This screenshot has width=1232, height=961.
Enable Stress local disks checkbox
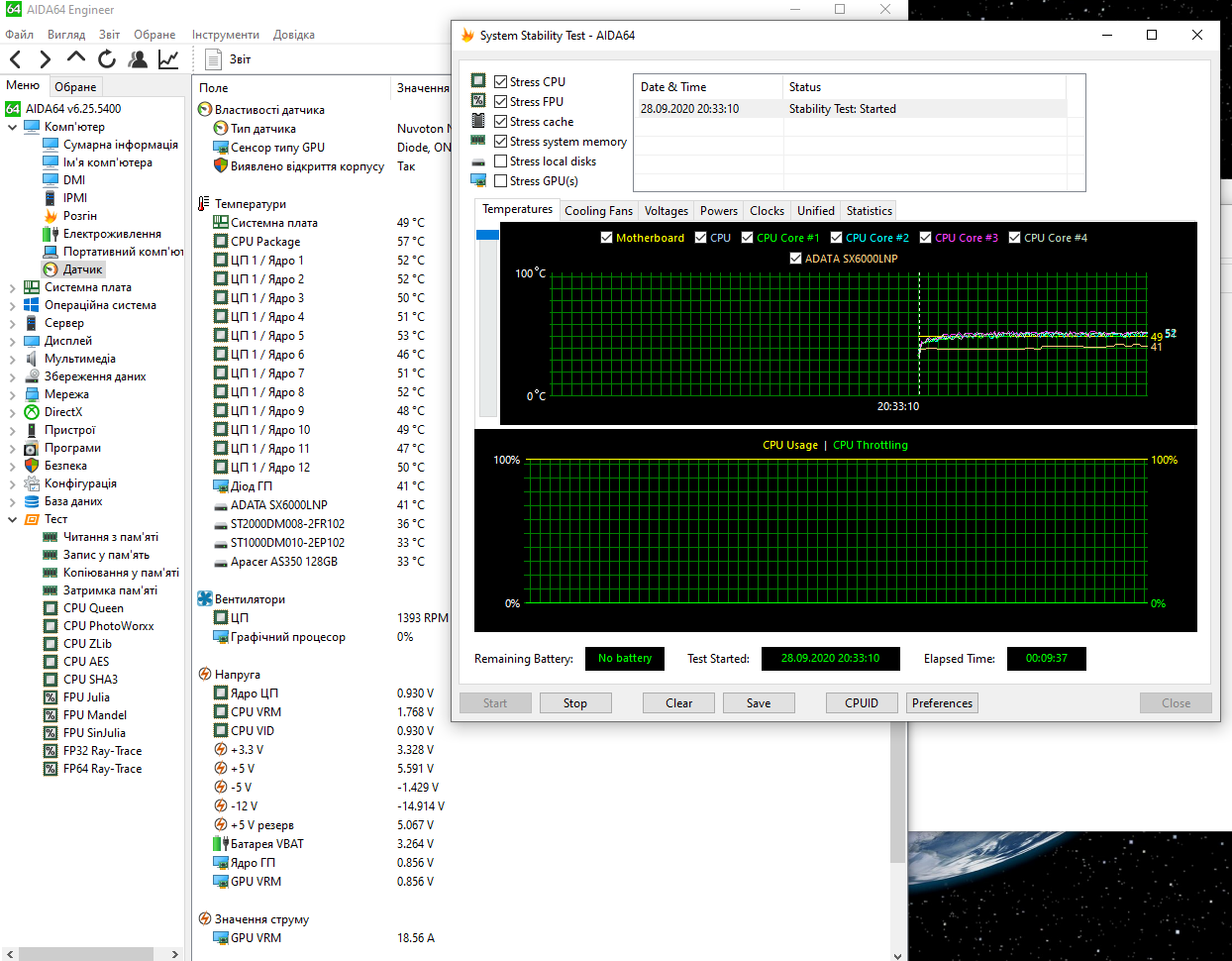pos(501,161)
